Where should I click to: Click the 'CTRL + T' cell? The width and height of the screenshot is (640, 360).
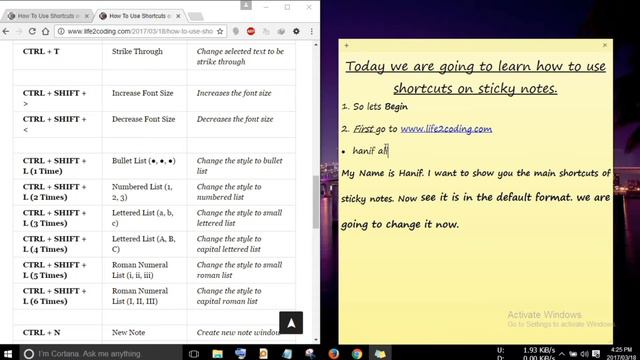[x=58, y=57]
